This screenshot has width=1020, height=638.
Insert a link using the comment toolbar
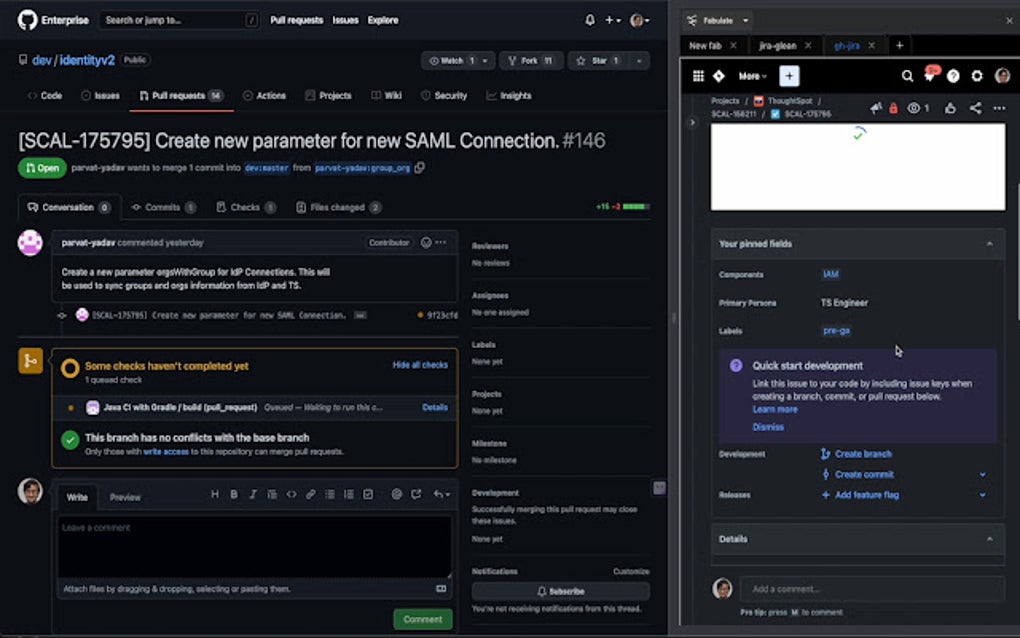click(x=310, y=494)
